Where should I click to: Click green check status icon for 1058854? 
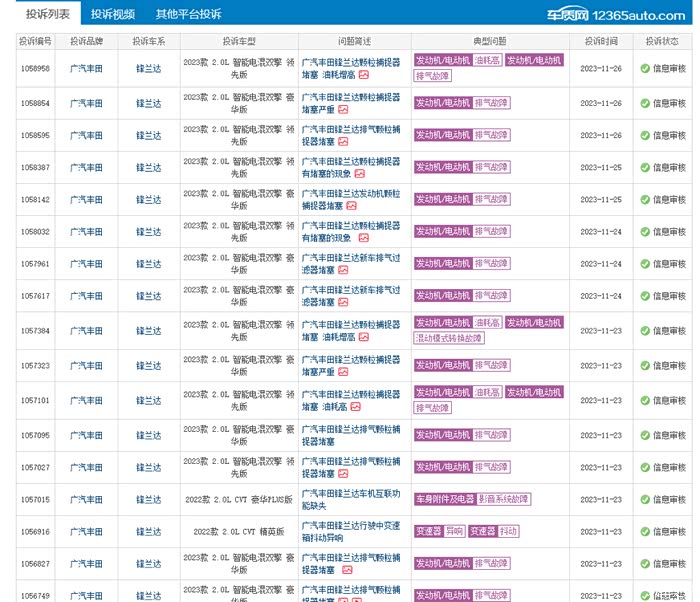tap(645, 104)
